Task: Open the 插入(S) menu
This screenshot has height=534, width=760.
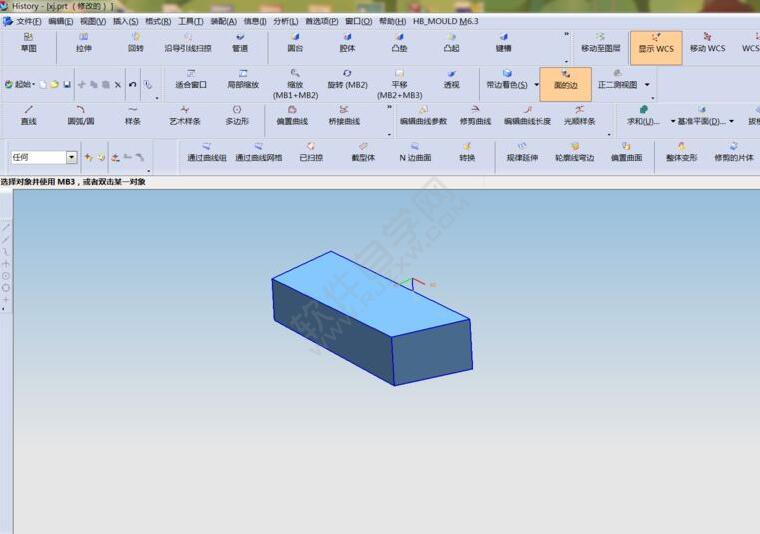Action: click(126, 21)
